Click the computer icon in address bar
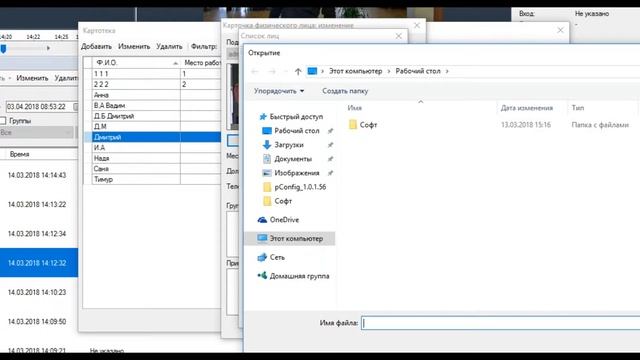This screenshot has height=360, width=640. [312, 71]
